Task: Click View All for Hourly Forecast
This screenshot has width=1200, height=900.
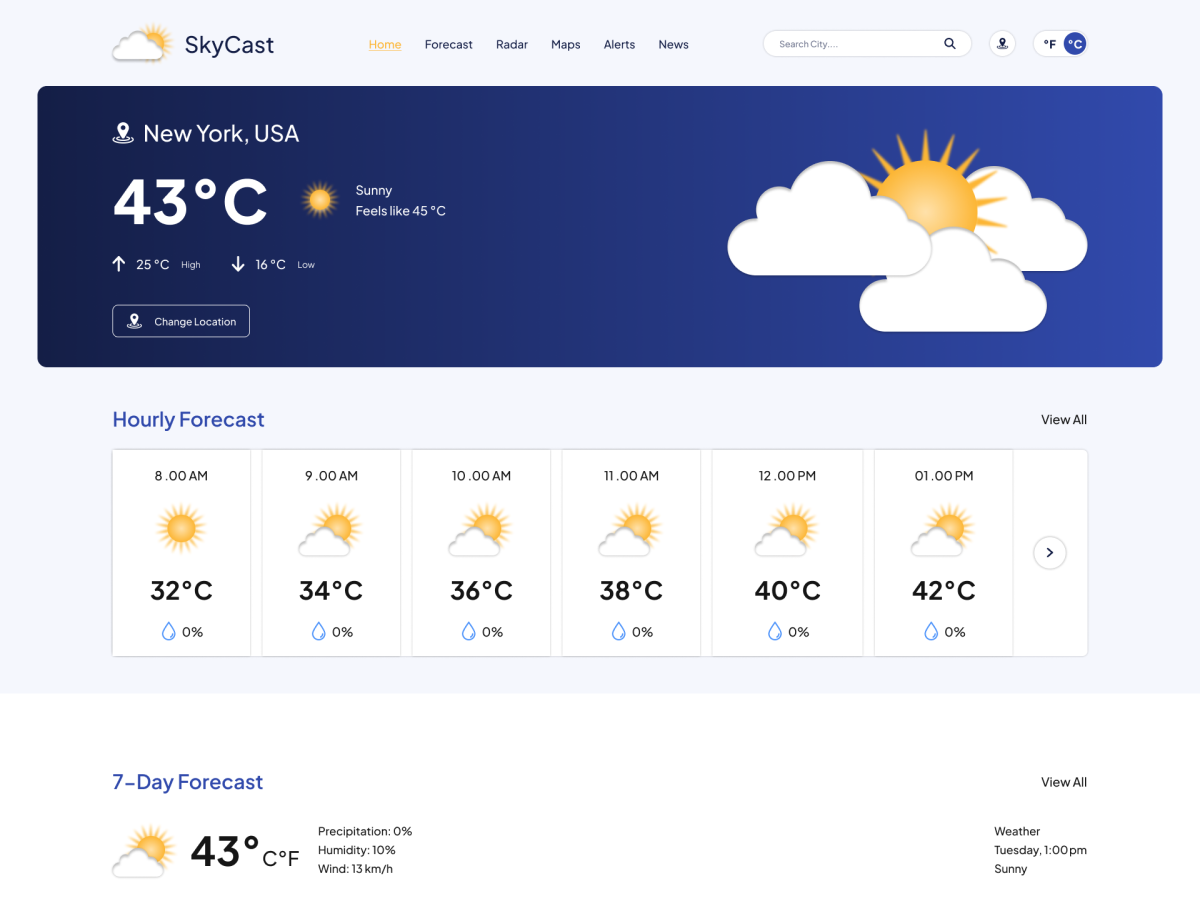Action: pos(1064,420)
